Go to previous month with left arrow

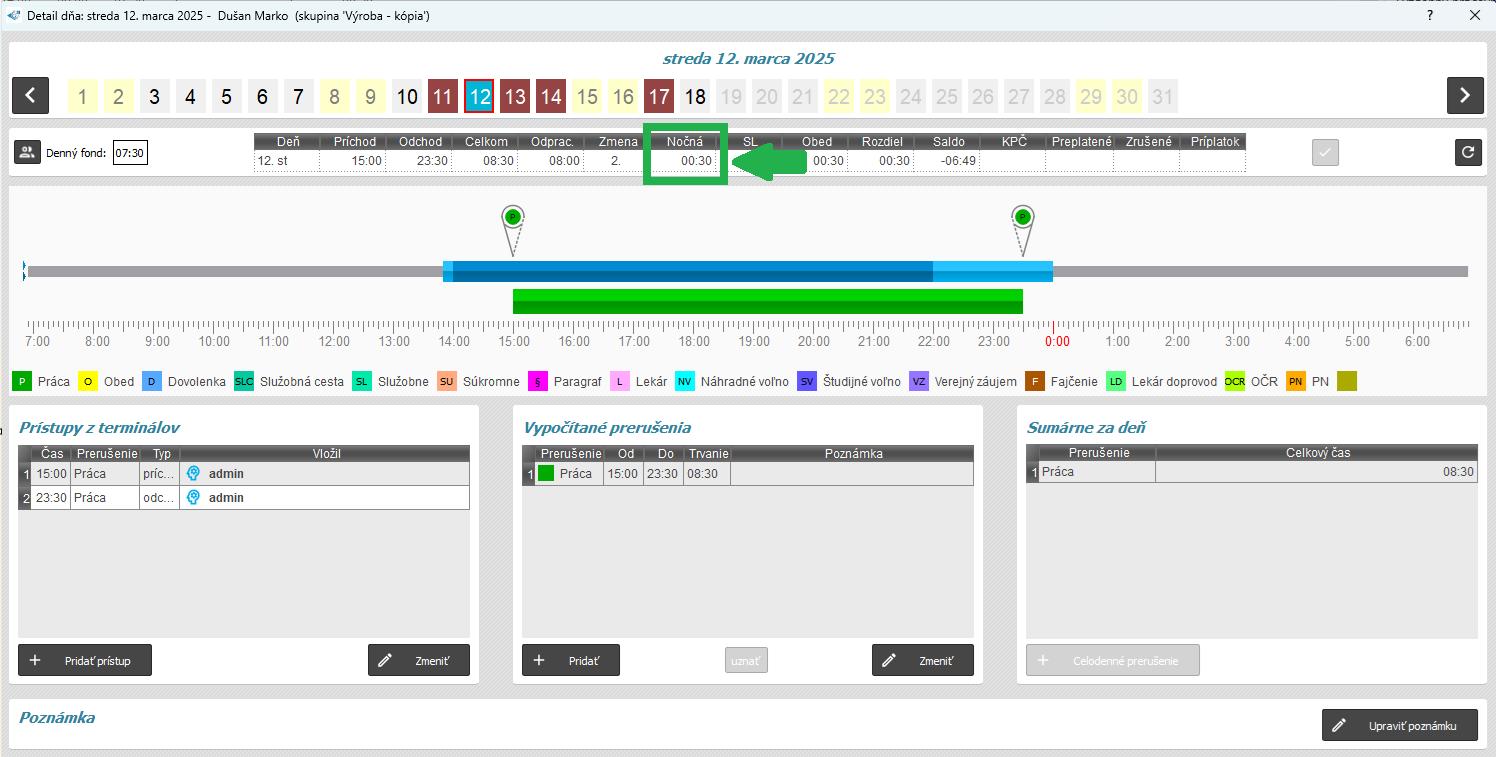[x=30, y=96]
